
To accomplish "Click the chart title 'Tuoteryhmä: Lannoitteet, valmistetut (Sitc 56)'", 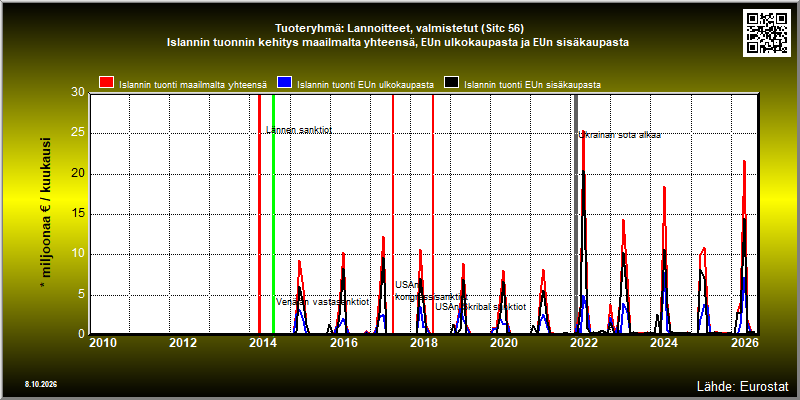I will [x=399, y=28].
